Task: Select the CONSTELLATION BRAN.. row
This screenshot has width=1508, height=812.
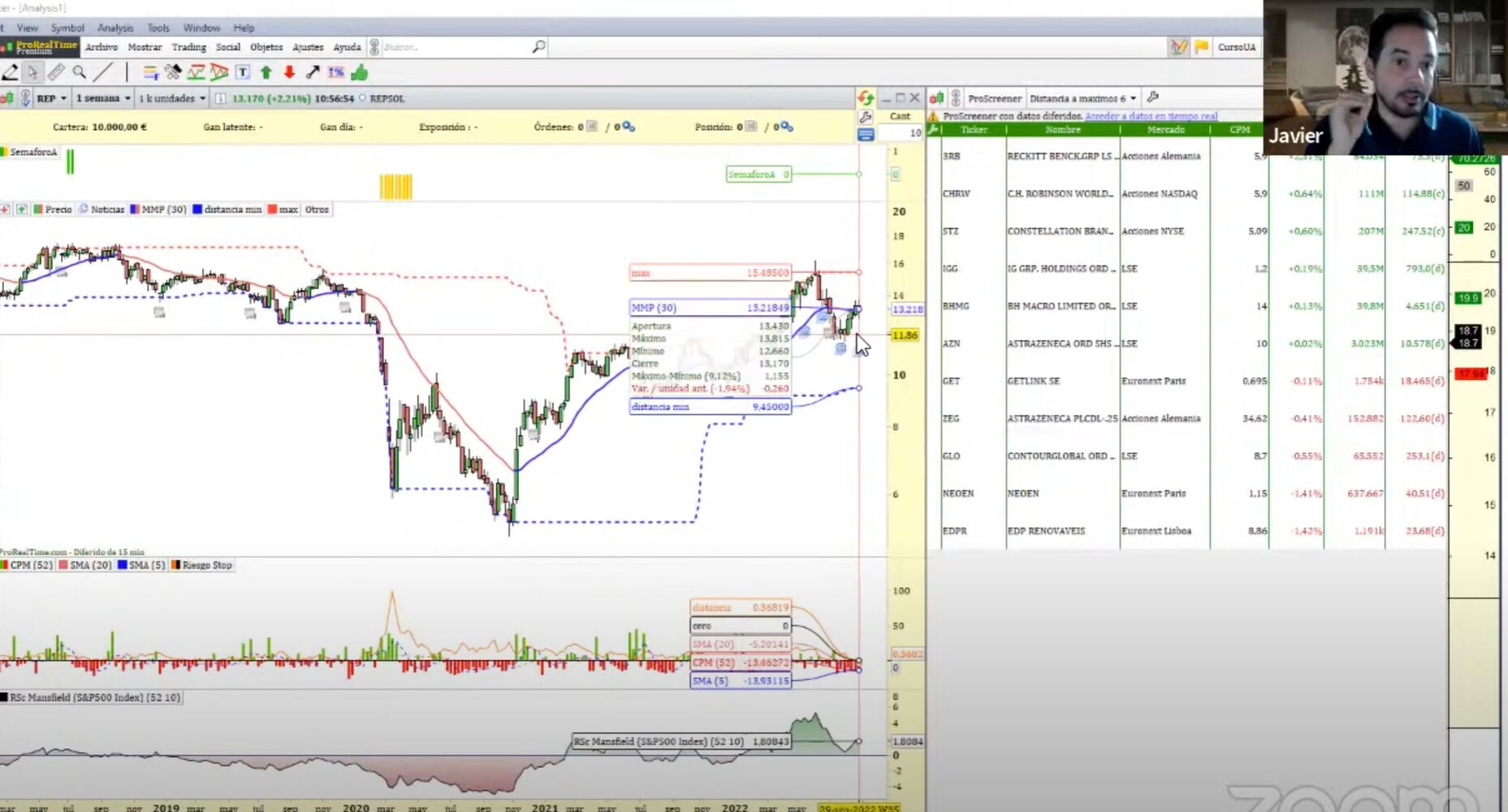Action: coord(1193,231)
